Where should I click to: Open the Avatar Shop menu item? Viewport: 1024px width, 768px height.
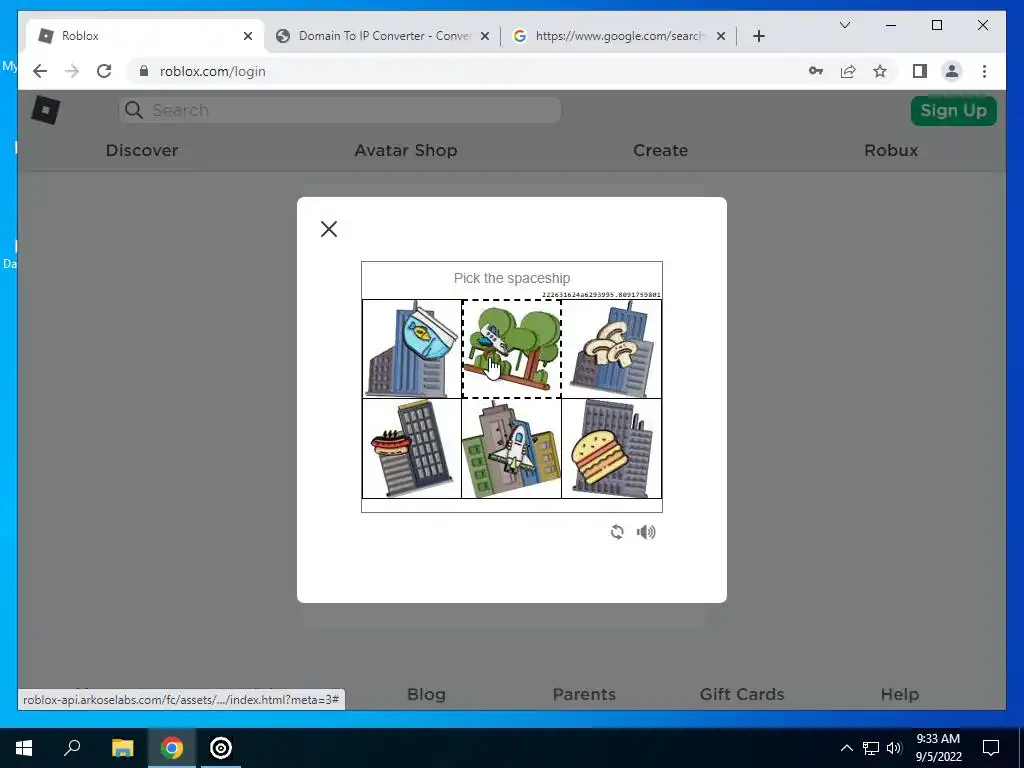point(406,150)
